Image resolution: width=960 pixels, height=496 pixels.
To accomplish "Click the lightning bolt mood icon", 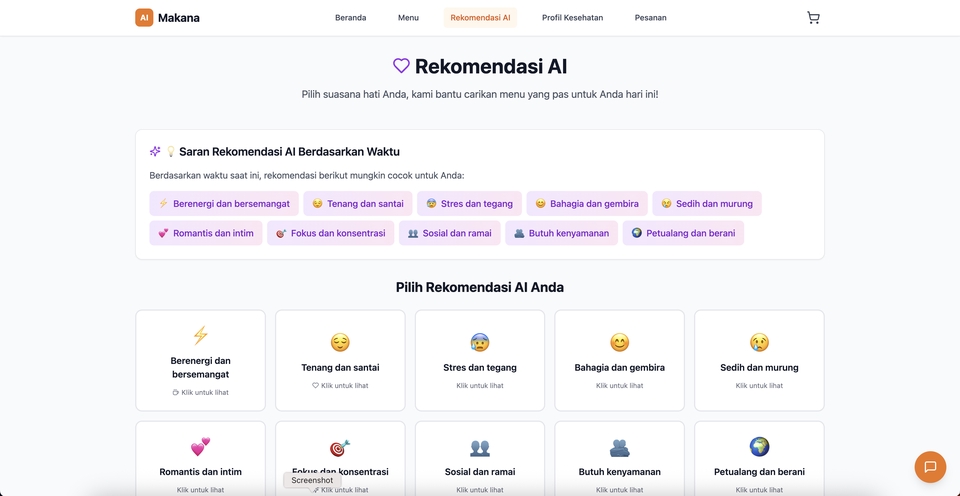I will click(200, 335).
